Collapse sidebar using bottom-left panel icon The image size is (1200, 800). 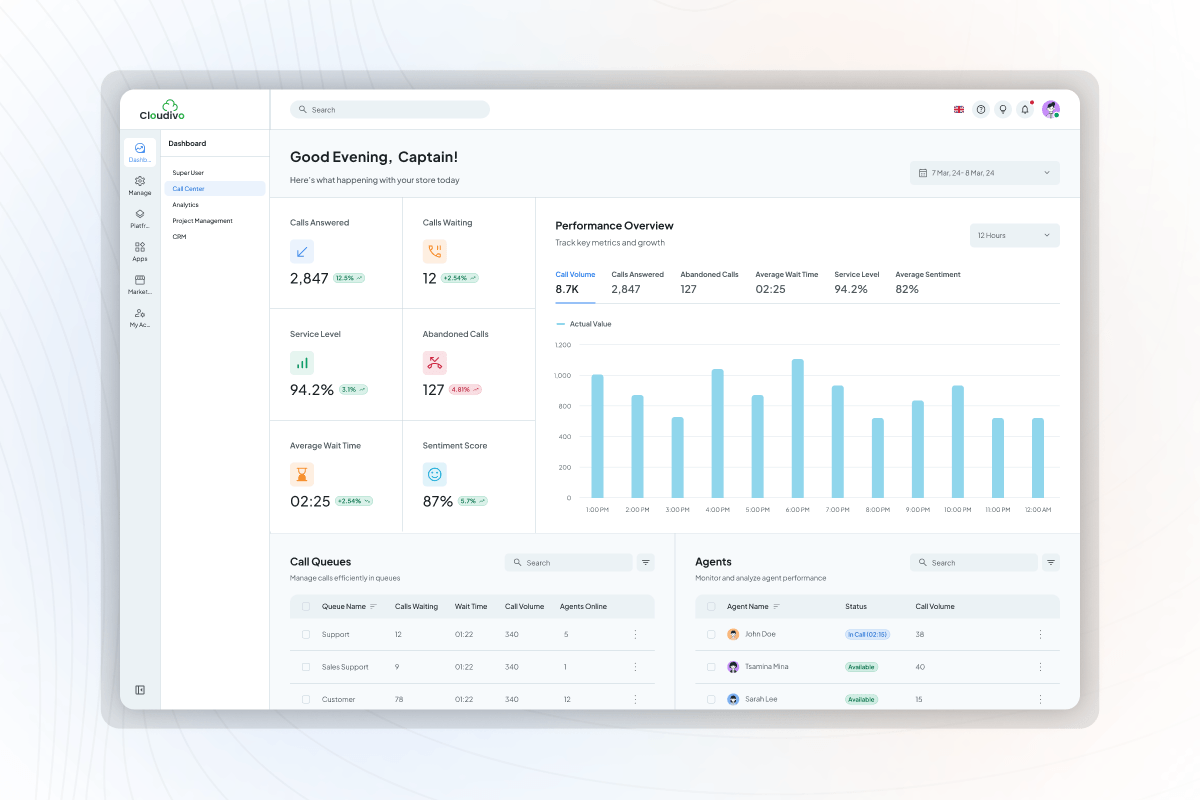point(140,690)
